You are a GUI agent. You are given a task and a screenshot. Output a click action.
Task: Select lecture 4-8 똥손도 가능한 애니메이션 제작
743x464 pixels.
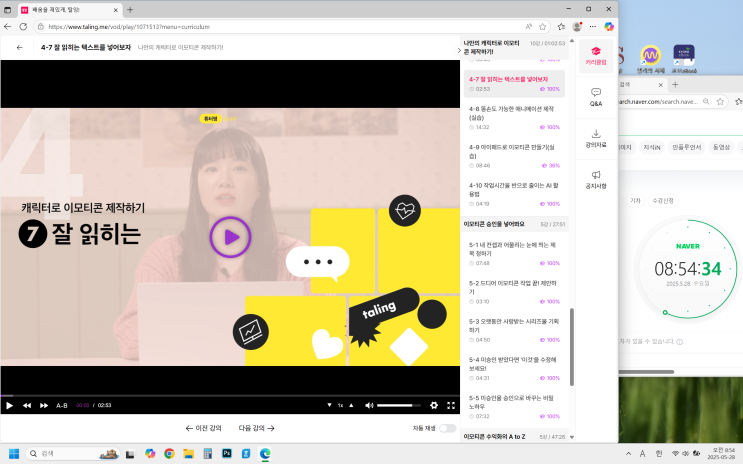[x=514, y=118]
